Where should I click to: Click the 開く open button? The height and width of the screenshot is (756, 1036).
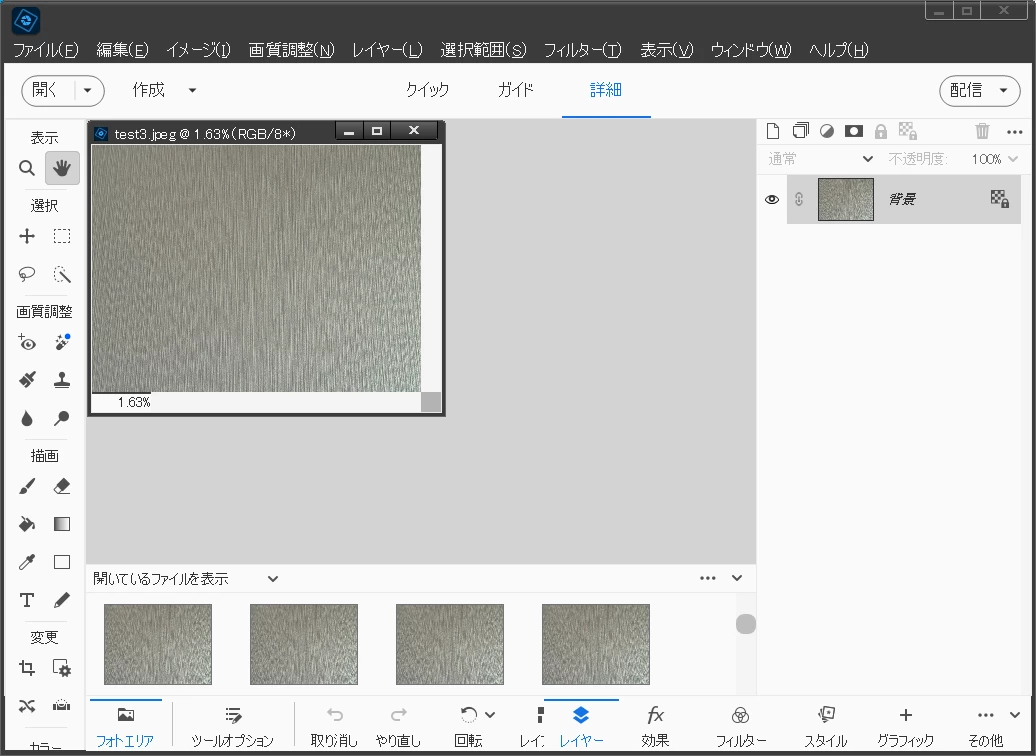(x=45, y=91)
